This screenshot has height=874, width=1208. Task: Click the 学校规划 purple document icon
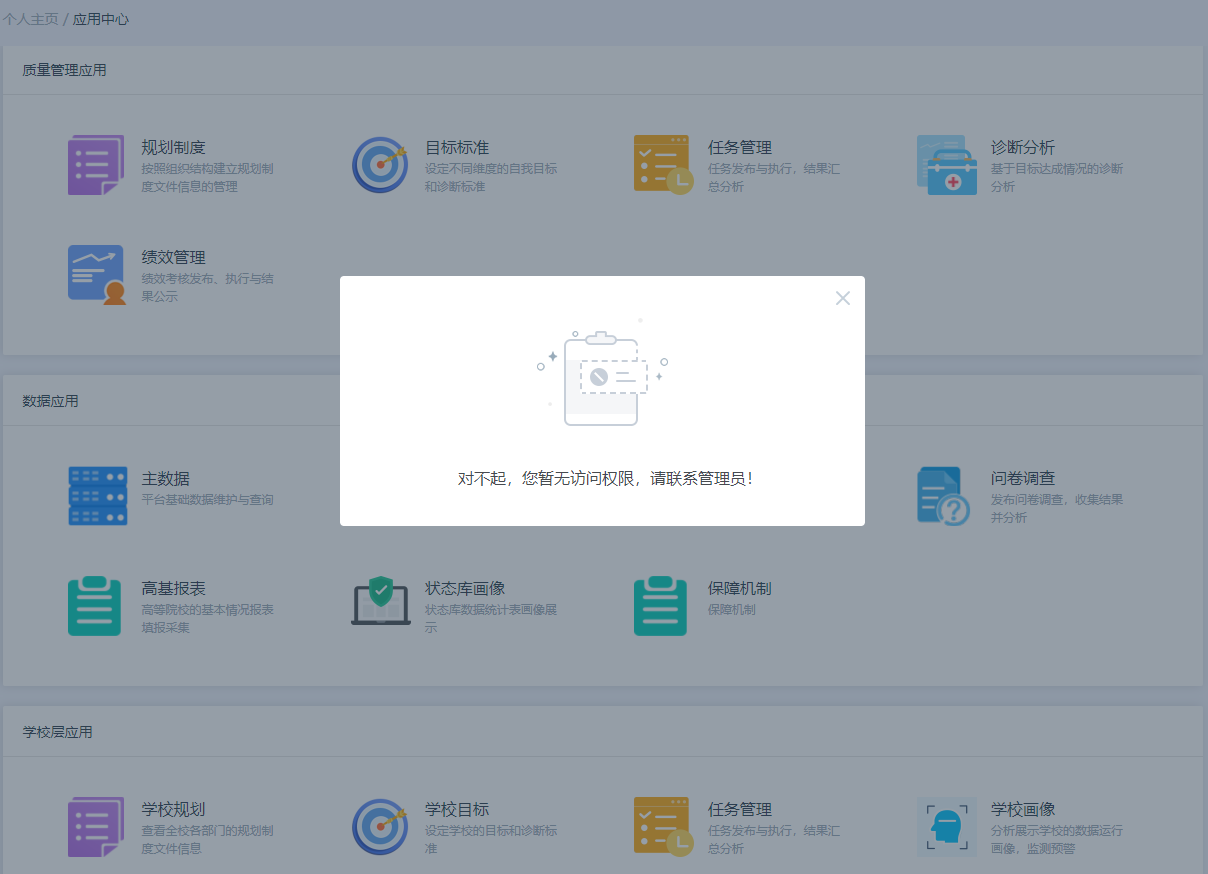pos(96,827)
